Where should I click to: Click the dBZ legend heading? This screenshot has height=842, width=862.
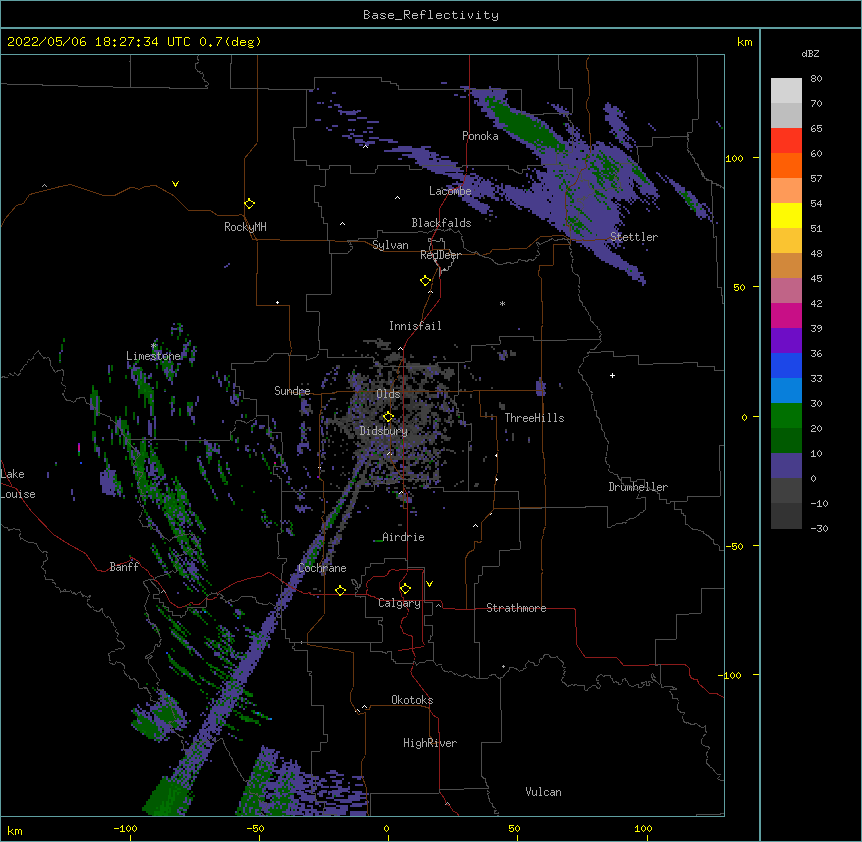810,54
